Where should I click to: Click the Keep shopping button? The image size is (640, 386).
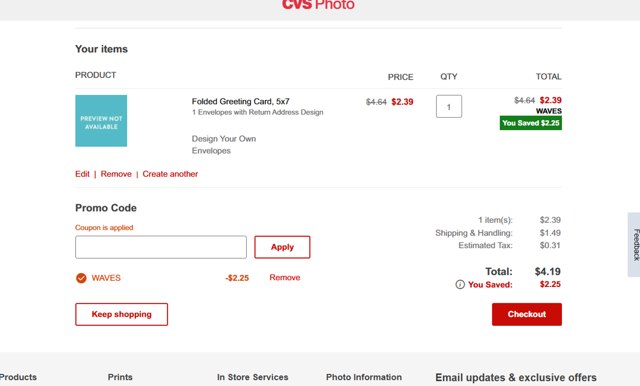coord(121,314)
